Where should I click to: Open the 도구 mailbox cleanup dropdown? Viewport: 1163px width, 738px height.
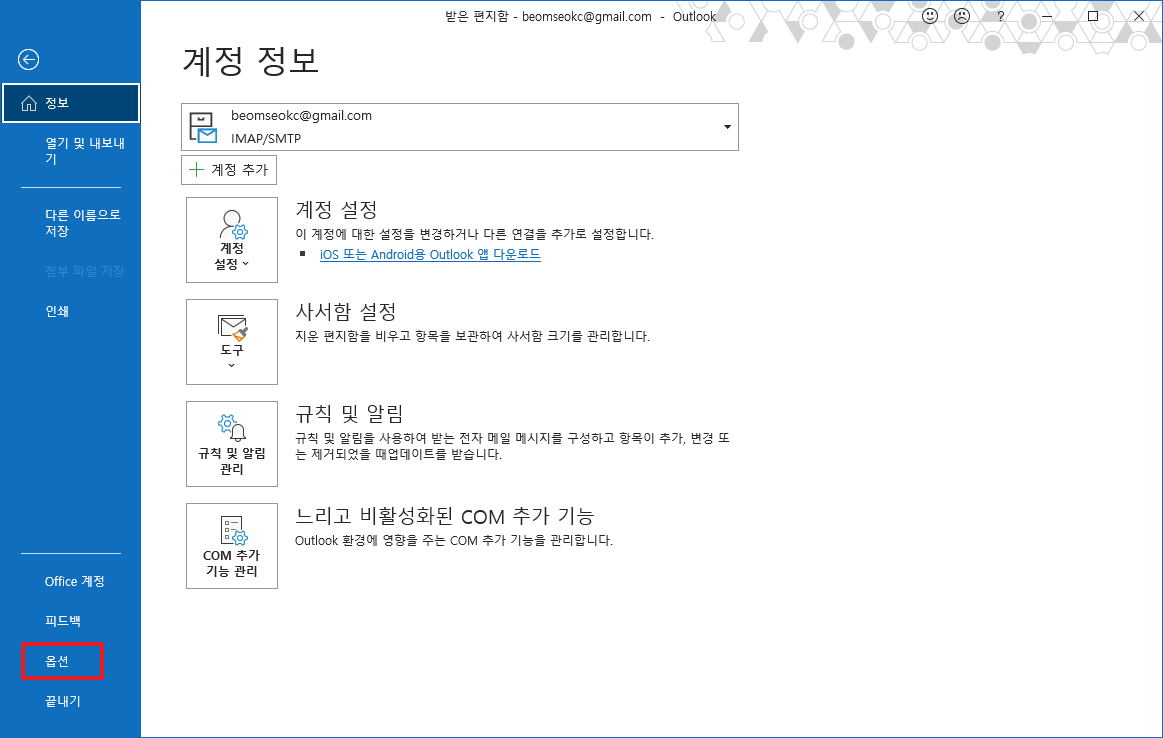(x=232, y=342)
